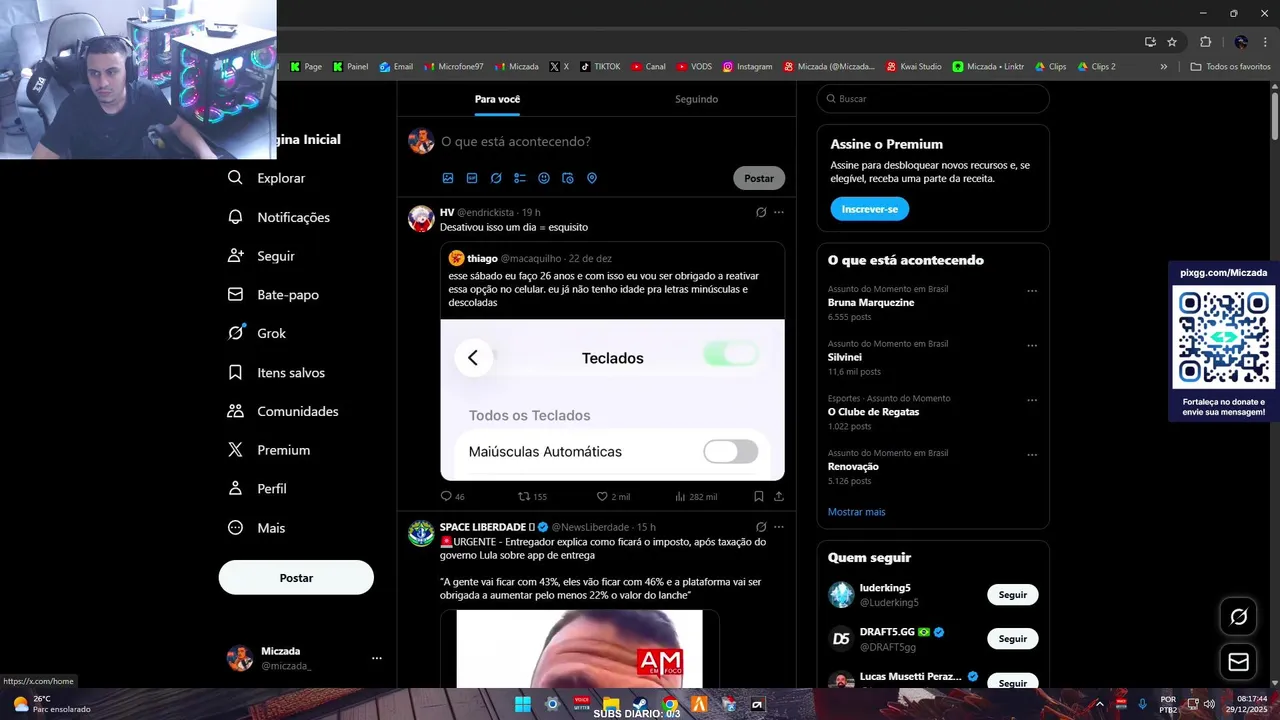Open the VODS bookmark
1280x720 pixels.
pyautogui.click(x=694, y=67)
